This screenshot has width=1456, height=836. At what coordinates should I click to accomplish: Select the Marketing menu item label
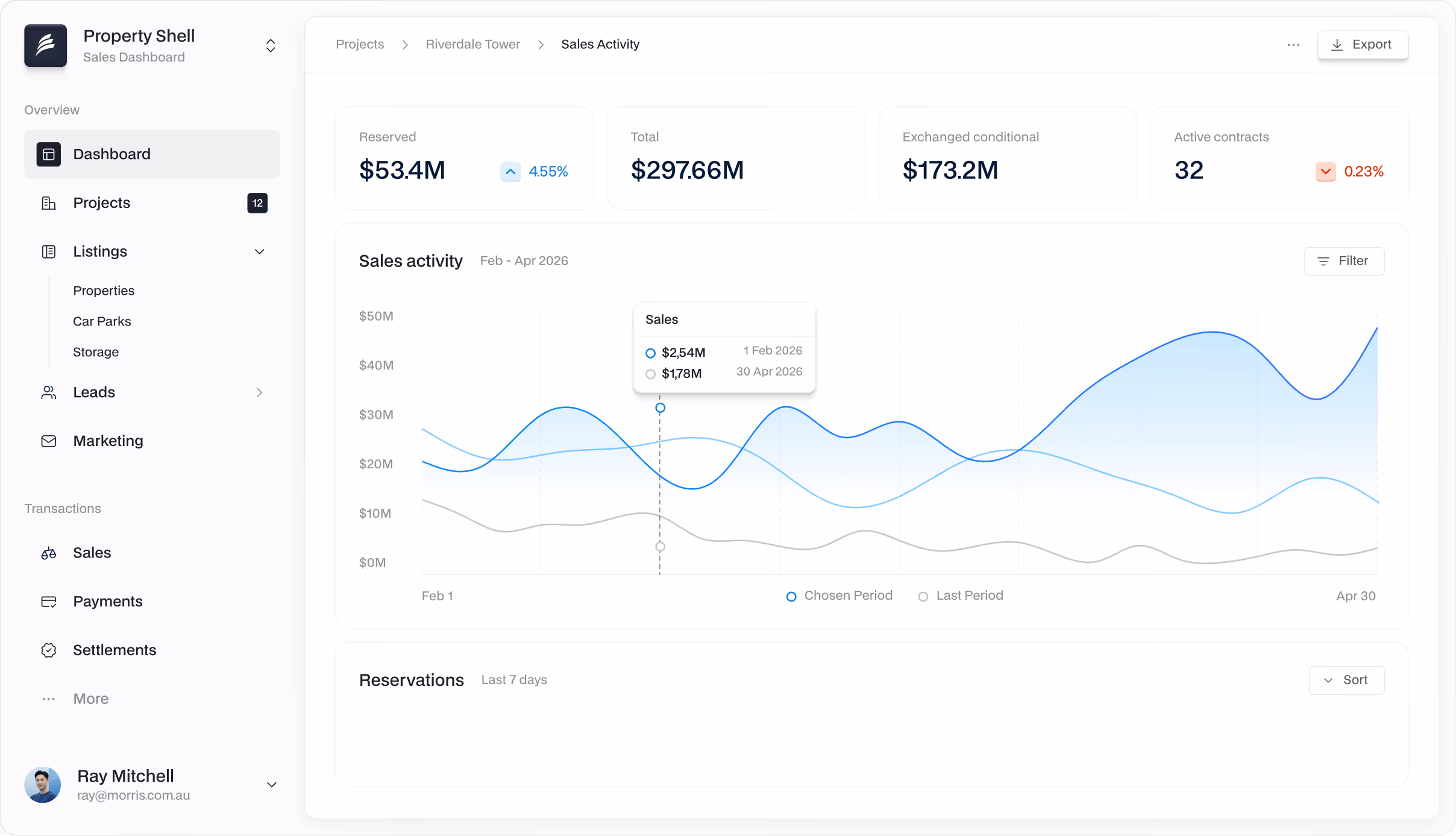coord(108,441)
